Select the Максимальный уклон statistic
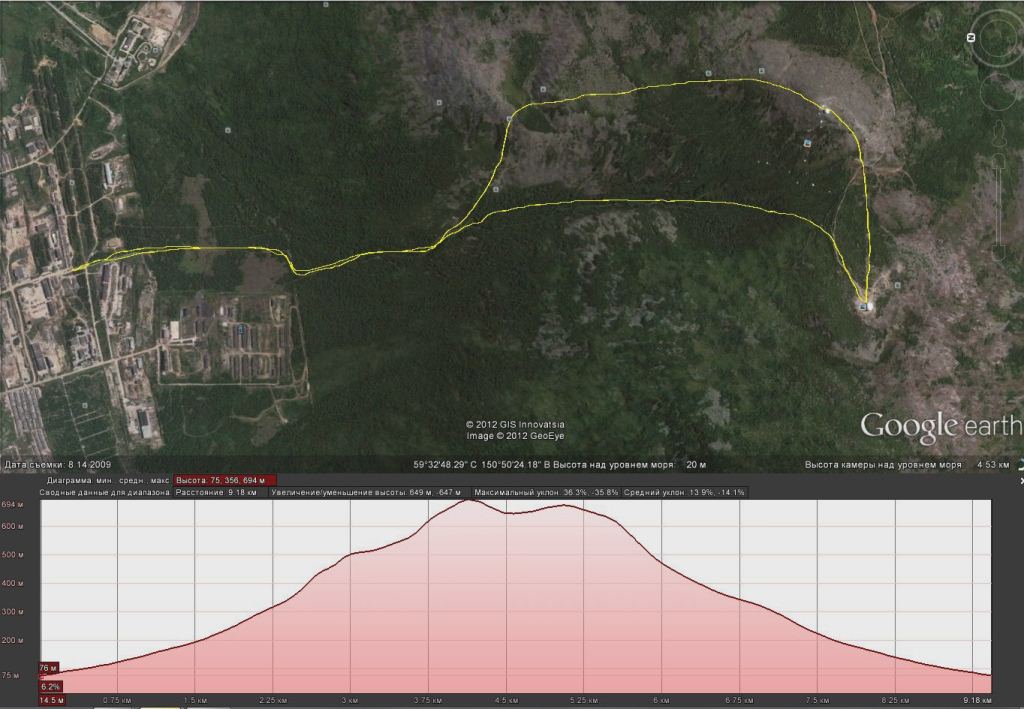Screen dimensions: 1024x709 [545, 493]
